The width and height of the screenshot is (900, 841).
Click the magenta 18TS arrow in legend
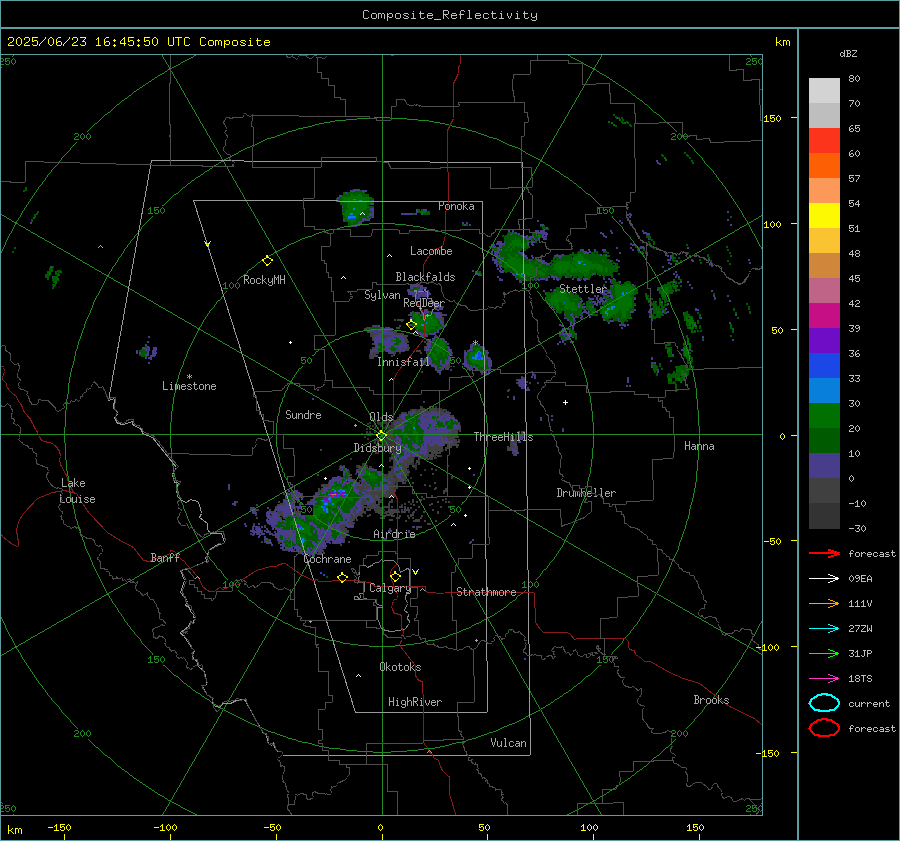point(824,679)
